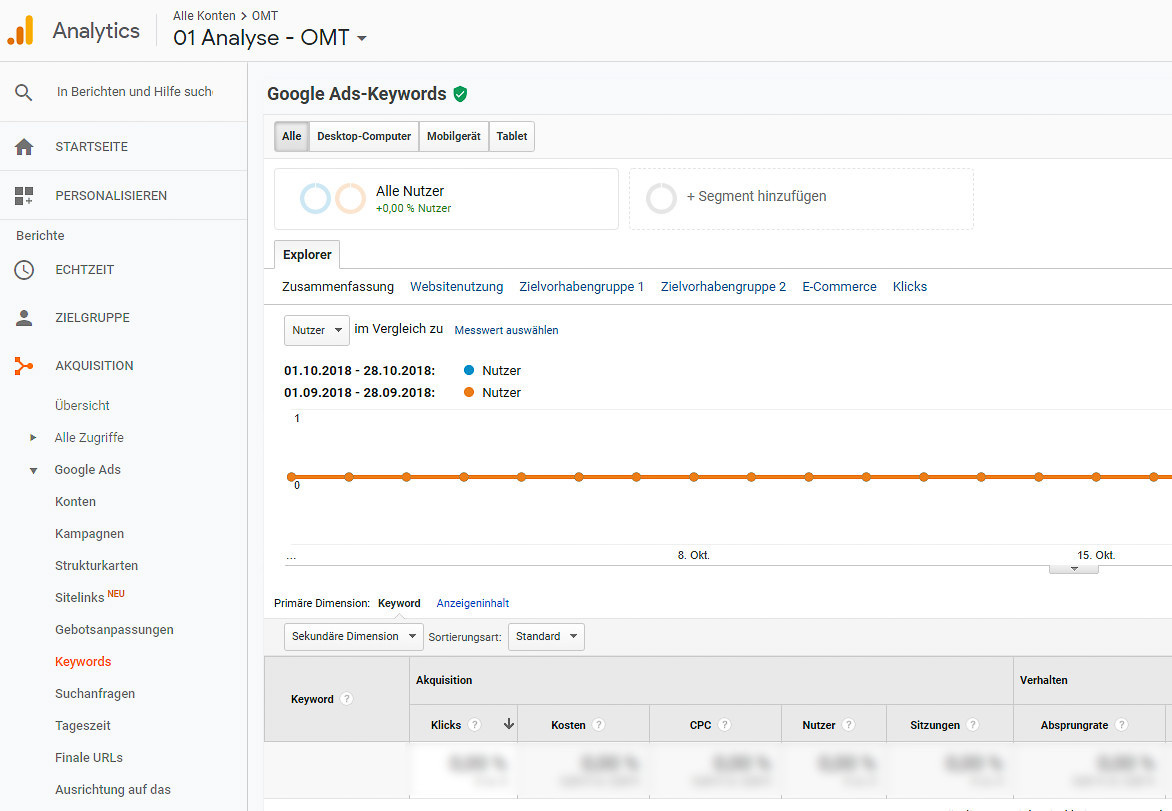This screenshot has width=1172, height=811.
Task: Open Echtzeit reports via clock icon
Action: [24, 270]
